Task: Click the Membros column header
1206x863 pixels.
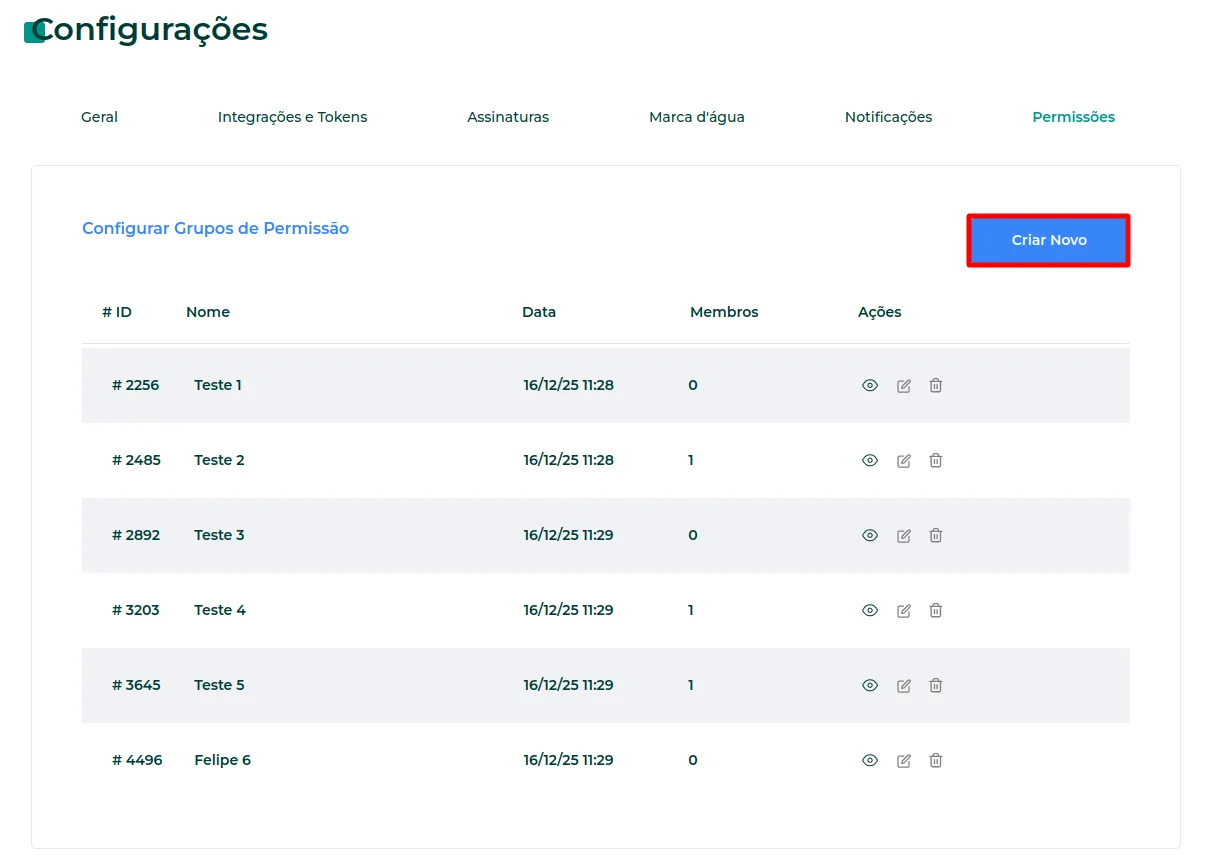Action: (x=724, y=312)
